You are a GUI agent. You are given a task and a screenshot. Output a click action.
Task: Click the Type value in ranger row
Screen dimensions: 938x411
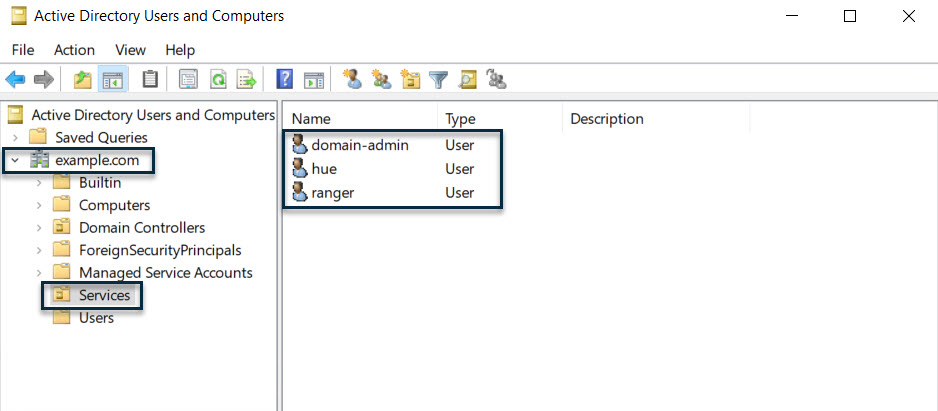(x=459, y=193)
